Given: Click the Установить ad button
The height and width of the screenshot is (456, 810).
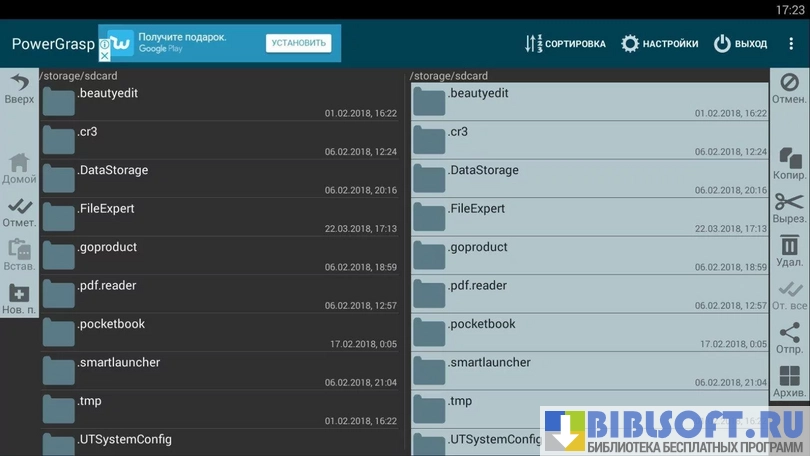Looking at the screenshot, I should 298,43.
